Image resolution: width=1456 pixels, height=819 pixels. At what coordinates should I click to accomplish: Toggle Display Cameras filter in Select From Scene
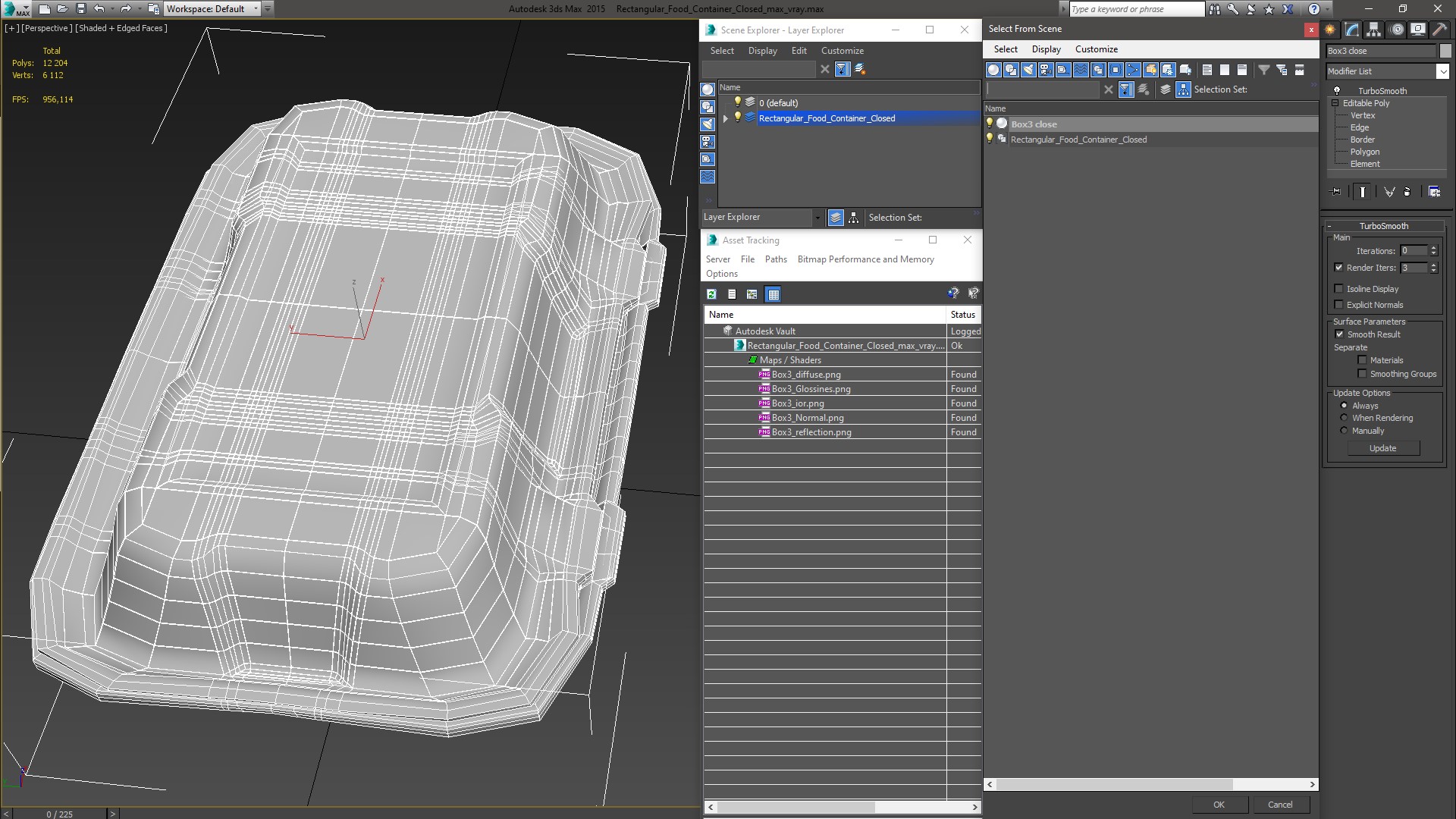pos(1046,70)
